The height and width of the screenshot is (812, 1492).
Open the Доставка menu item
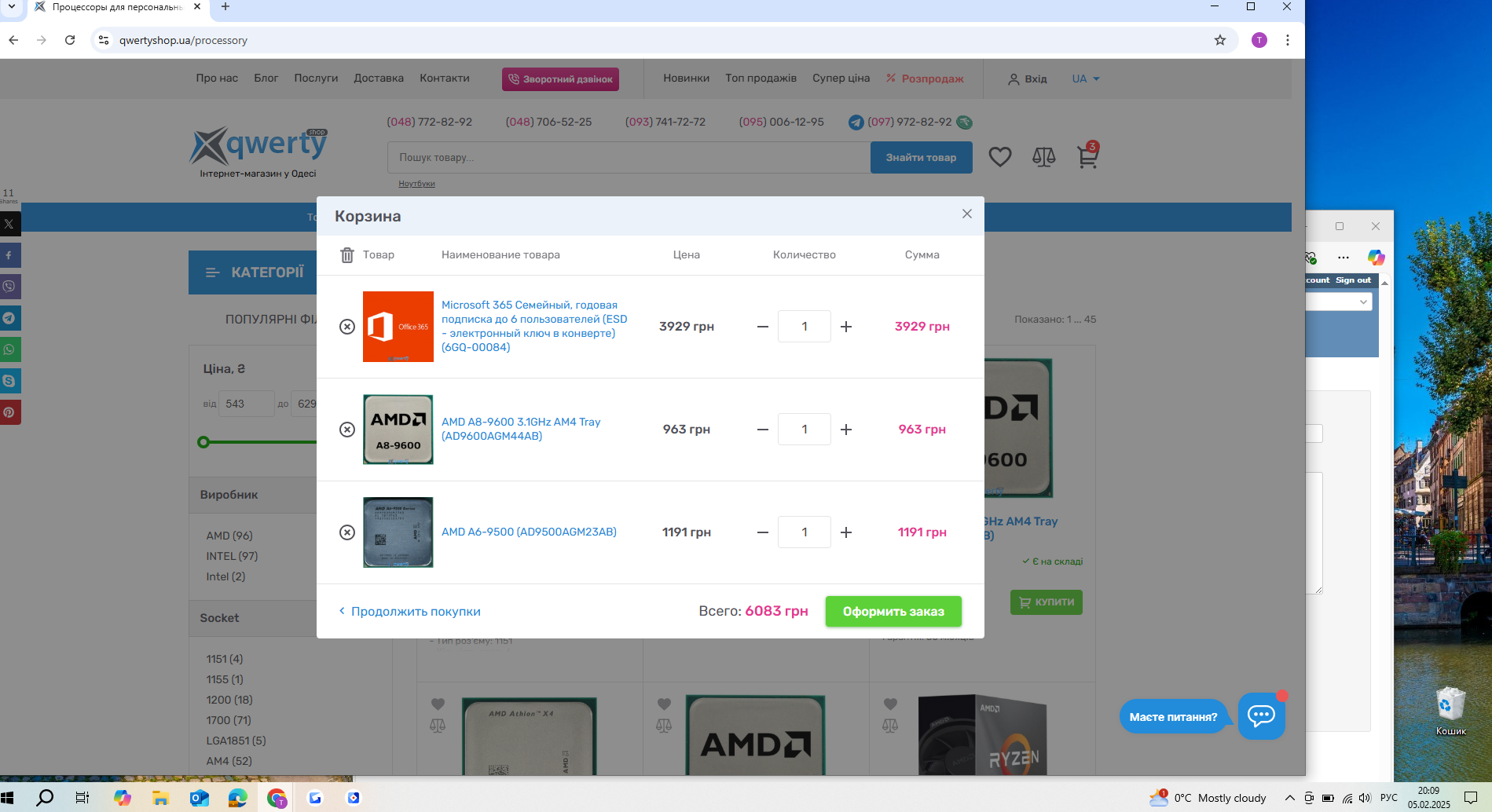[379, 79]
